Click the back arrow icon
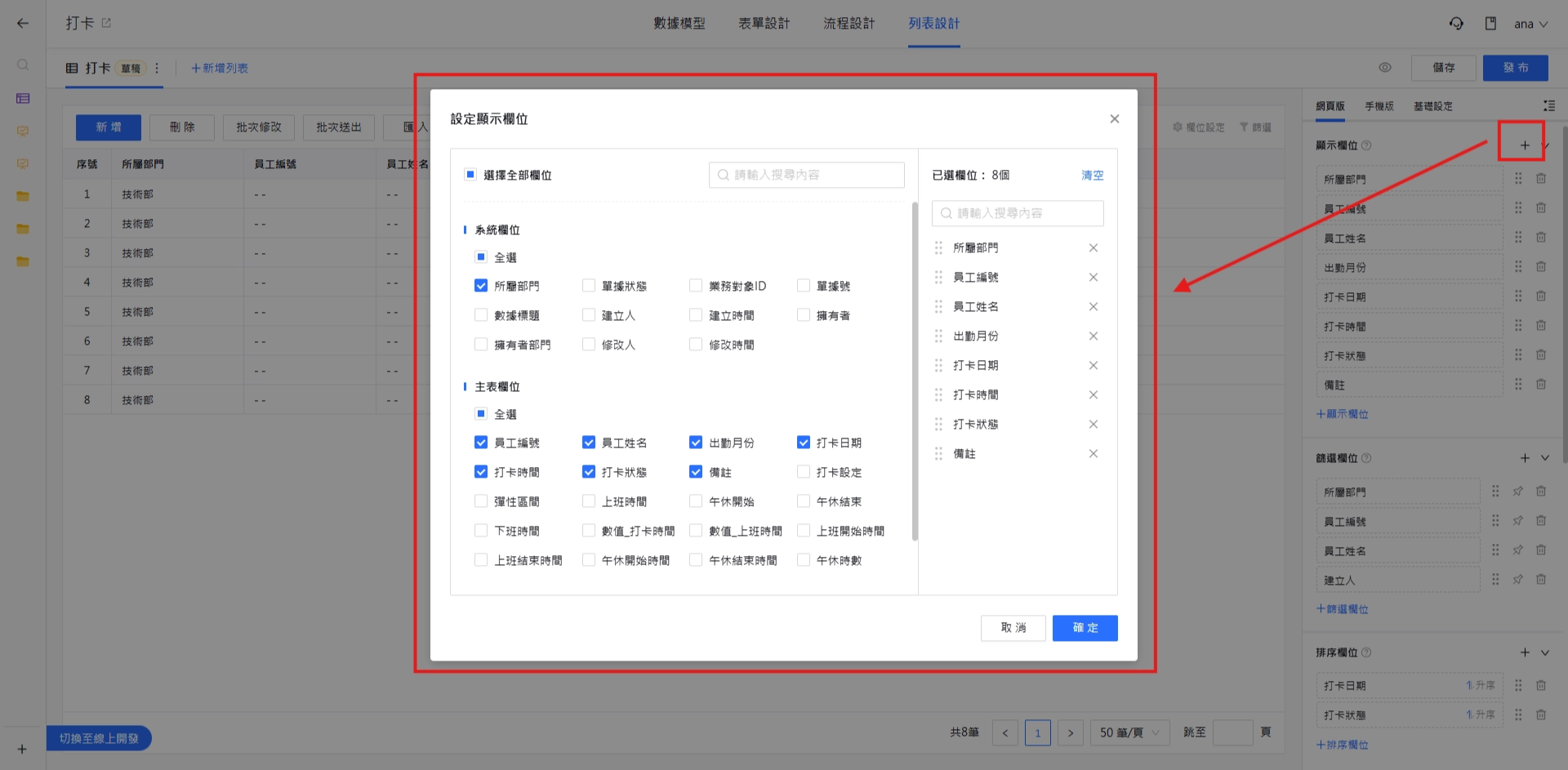Viewport: 1568px width, 770px height. 23,24
